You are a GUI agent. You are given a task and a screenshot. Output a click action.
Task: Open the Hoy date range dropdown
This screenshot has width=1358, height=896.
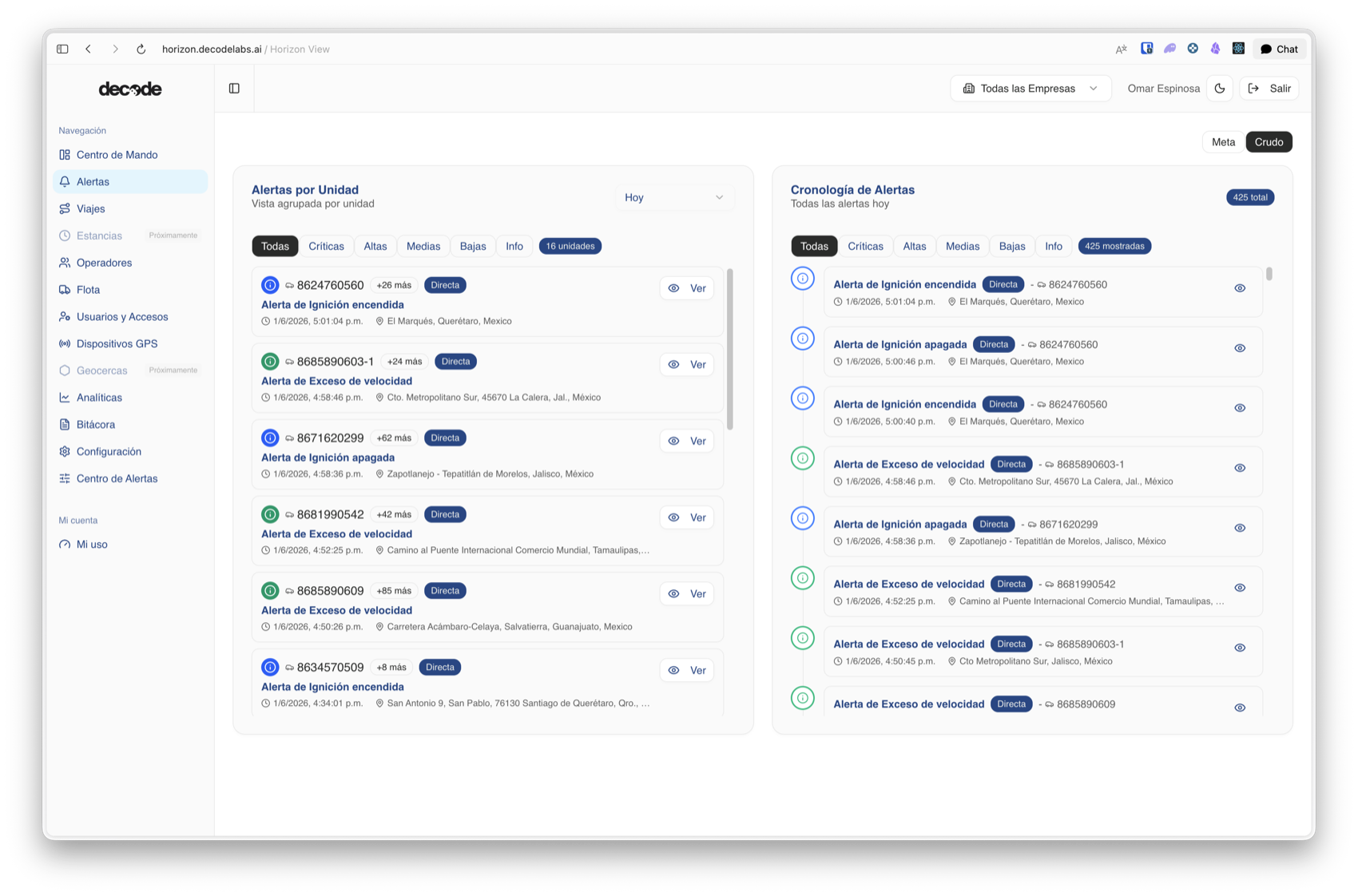(674, 197)
